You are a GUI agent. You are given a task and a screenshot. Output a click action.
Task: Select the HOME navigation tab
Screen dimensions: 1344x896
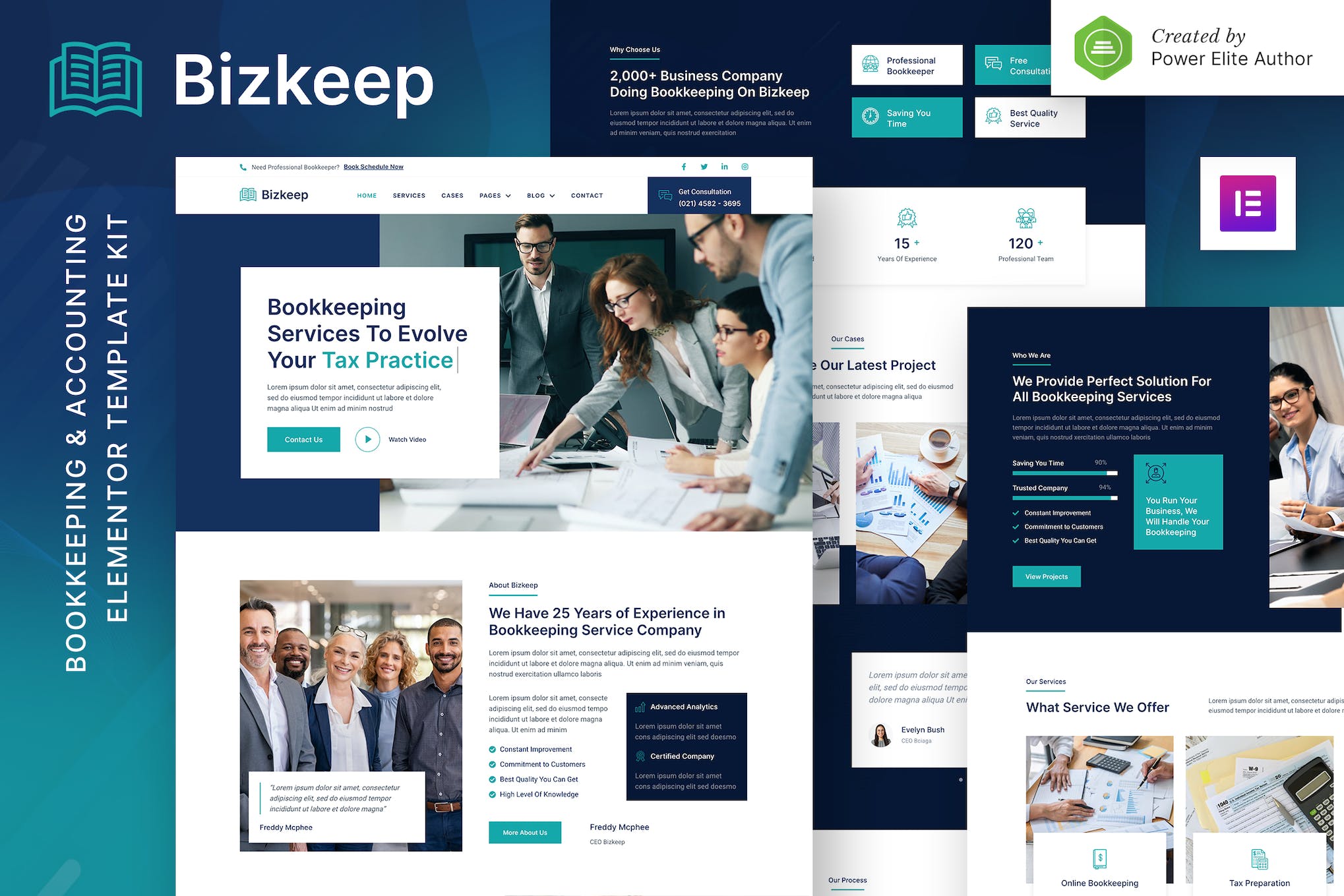click(x=367, y=195)
